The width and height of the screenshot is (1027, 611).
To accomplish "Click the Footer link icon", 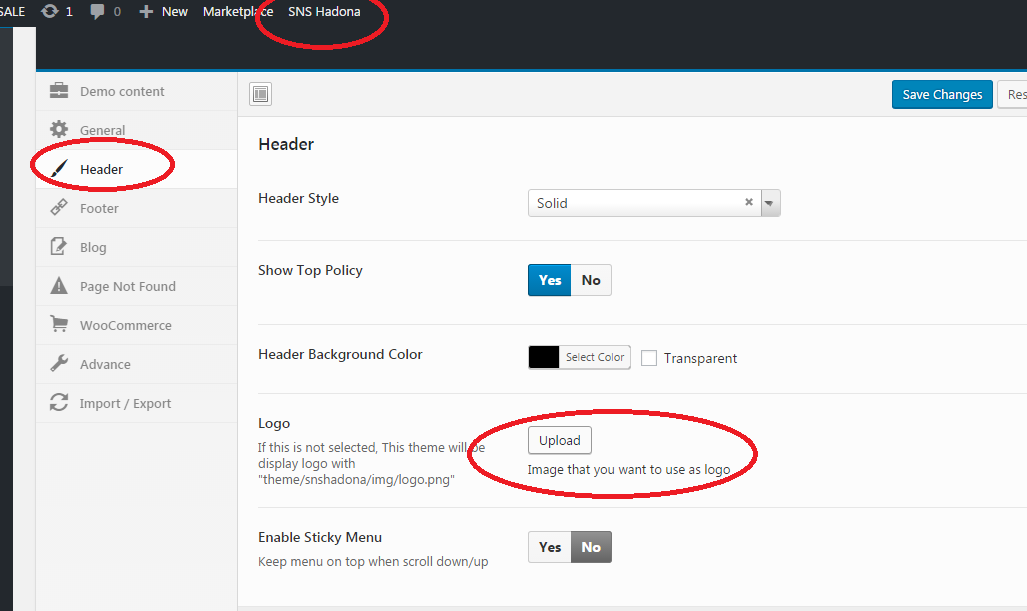I will click(x=59, y=208).
